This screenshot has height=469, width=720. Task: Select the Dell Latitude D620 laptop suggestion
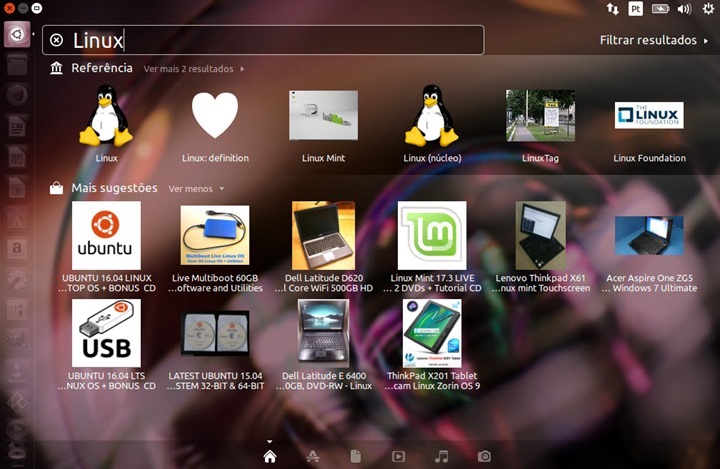coord(323,235)
